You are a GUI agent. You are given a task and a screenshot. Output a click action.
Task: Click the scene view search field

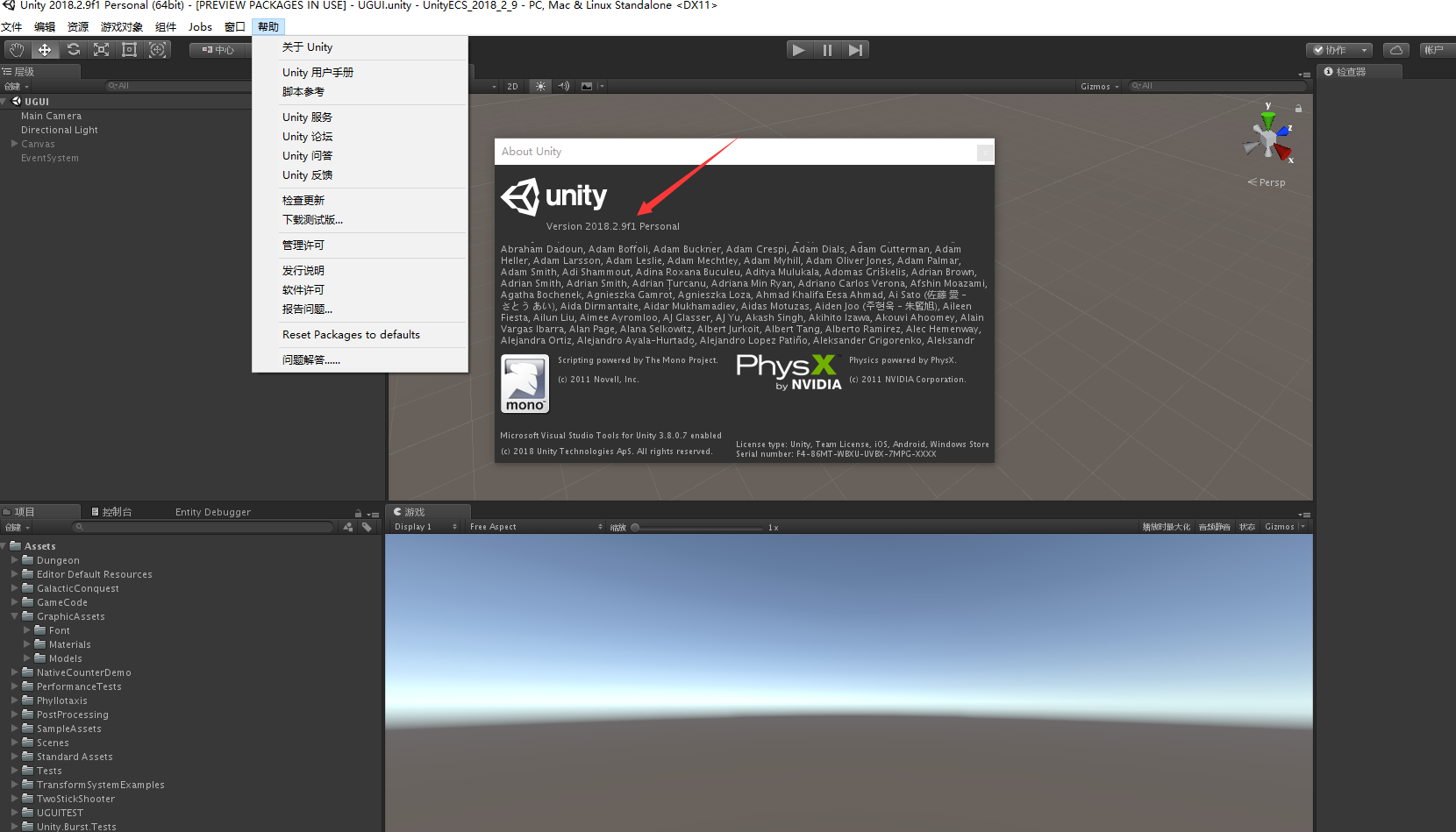1217,86
